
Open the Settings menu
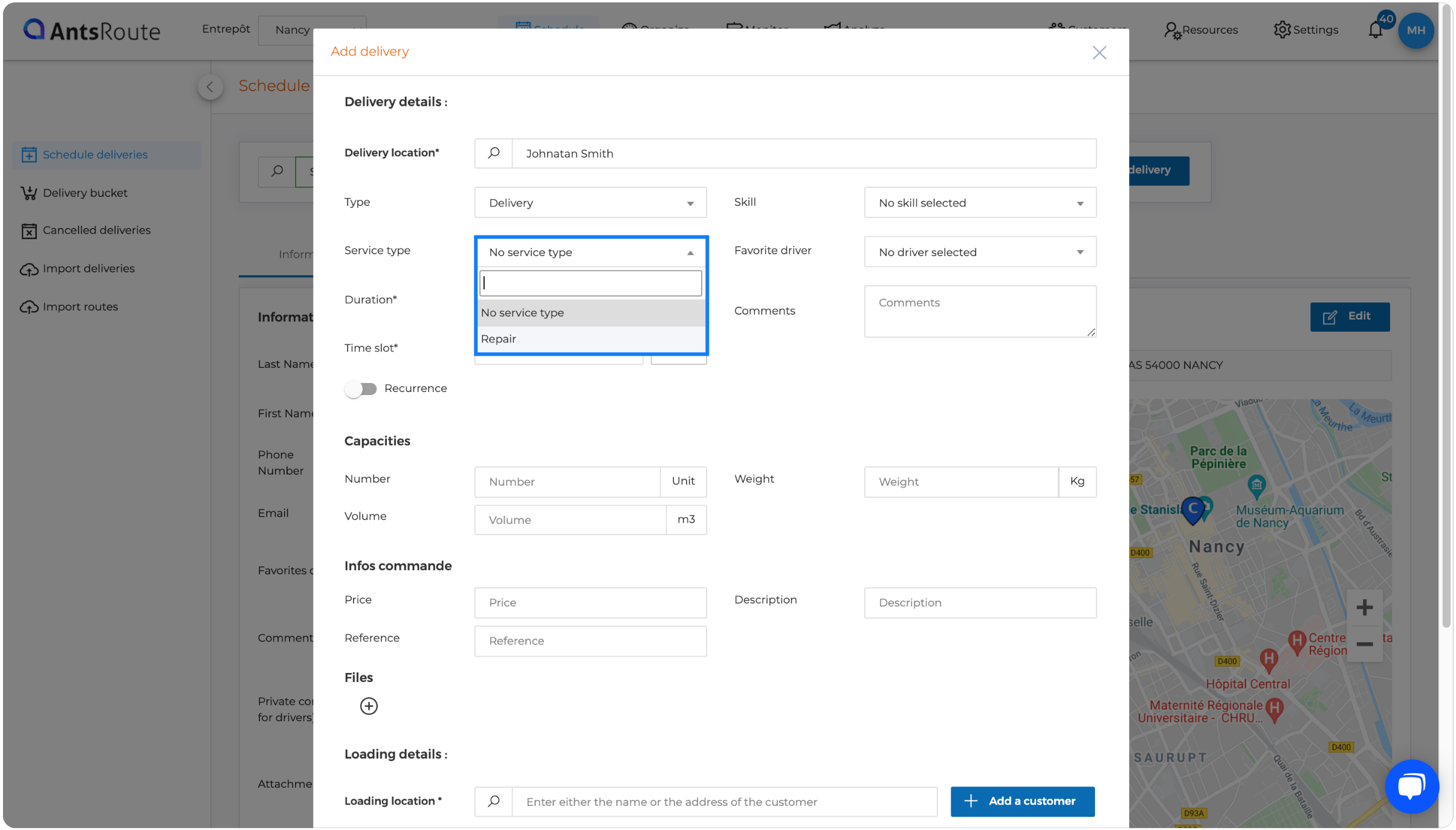click(x=1306, y=30)
